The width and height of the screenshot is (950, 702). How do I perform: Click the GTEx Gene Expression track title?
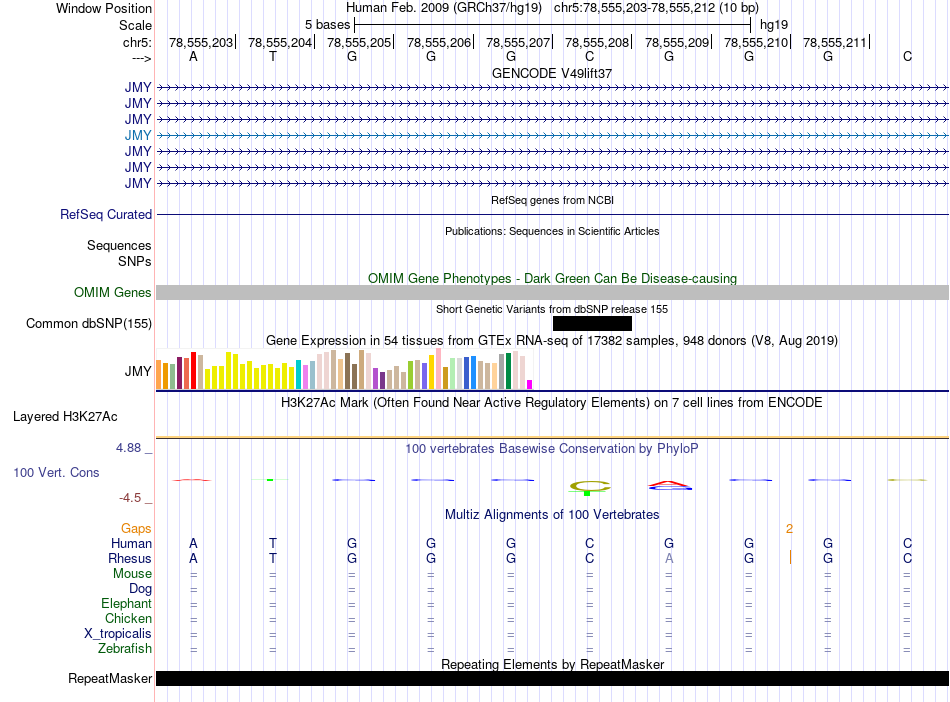552,340
